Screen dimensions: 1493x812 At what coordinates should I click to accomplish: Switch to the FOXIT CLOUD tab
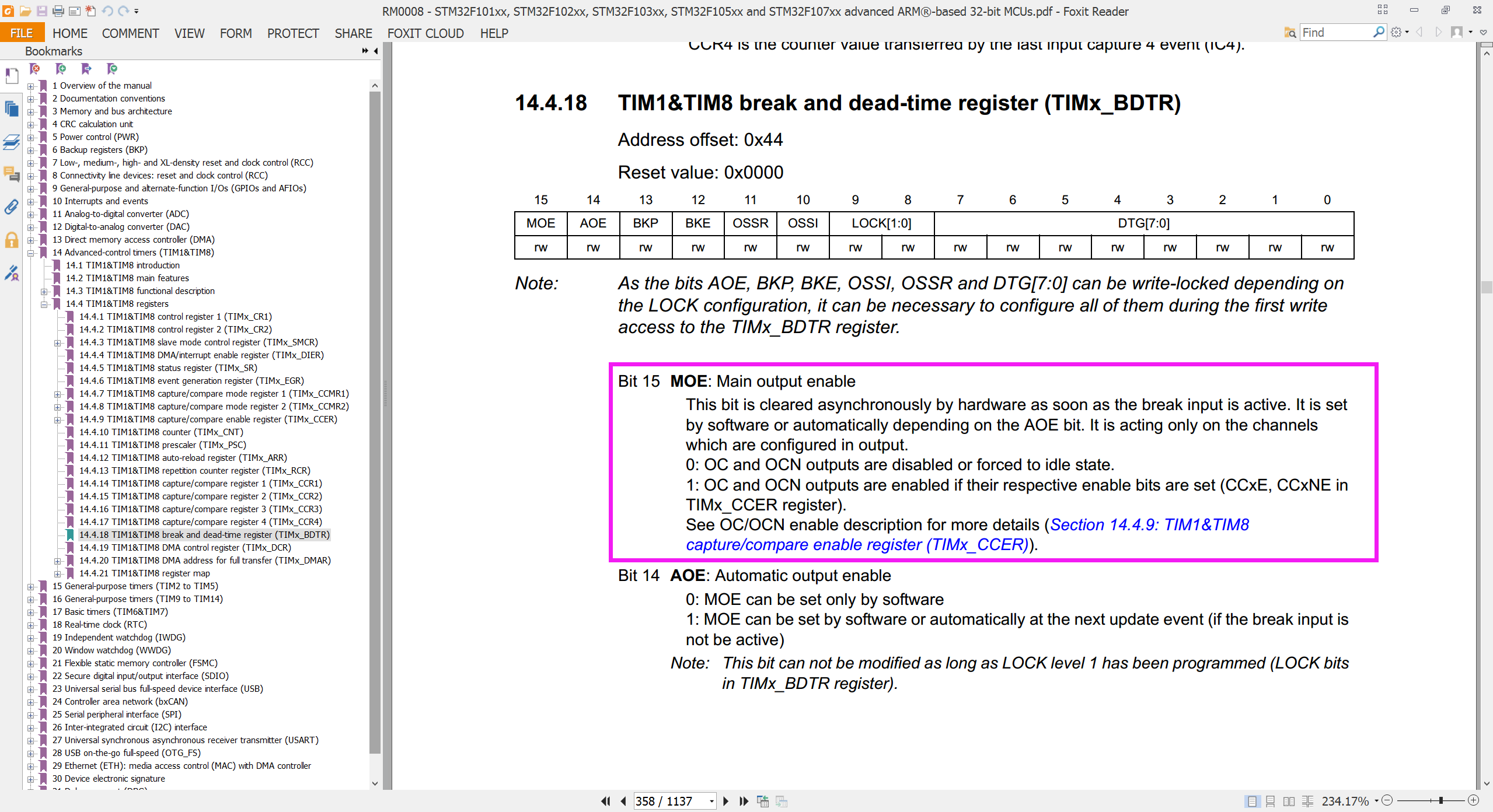click(x=425, y=33)
